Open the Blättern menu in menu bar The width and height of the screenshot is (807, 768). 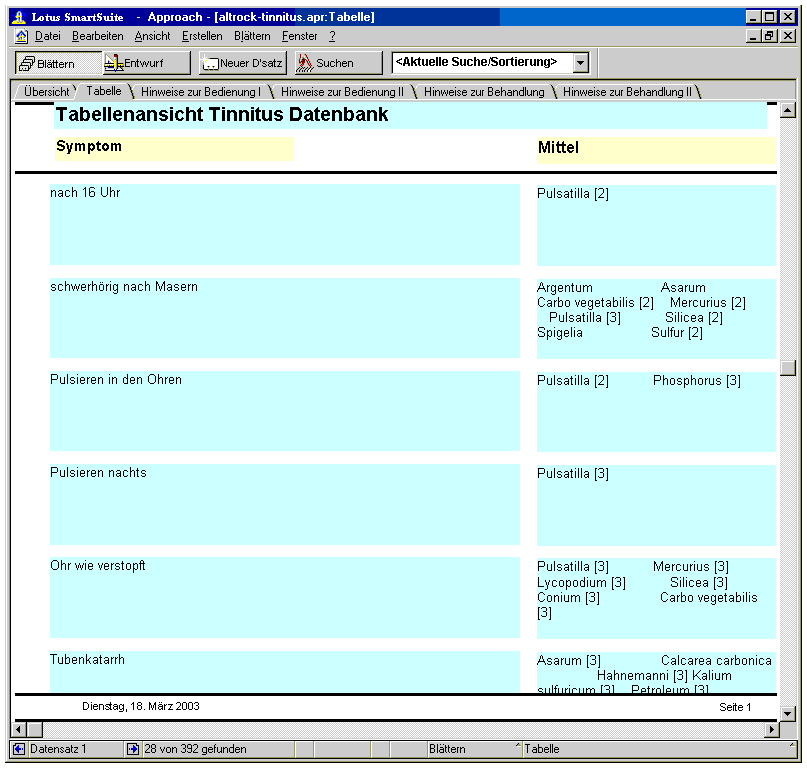252,36
